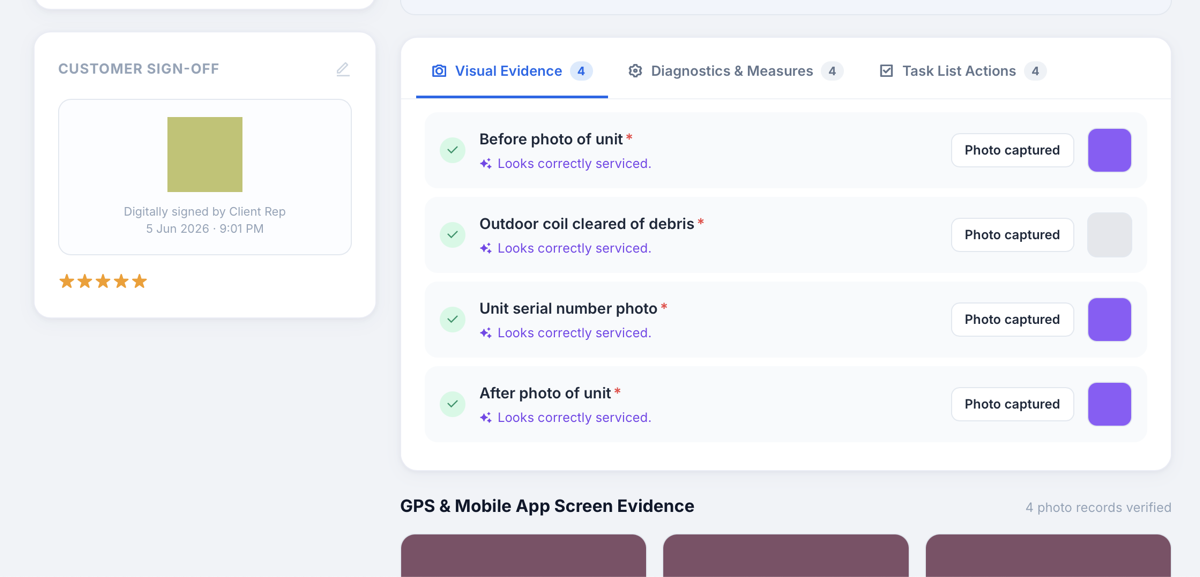Viewport: 1200px width, 577px height.
Task: Click the edit pencil icon in Customer Sign-Off
Action: click(x=343, y=69)
